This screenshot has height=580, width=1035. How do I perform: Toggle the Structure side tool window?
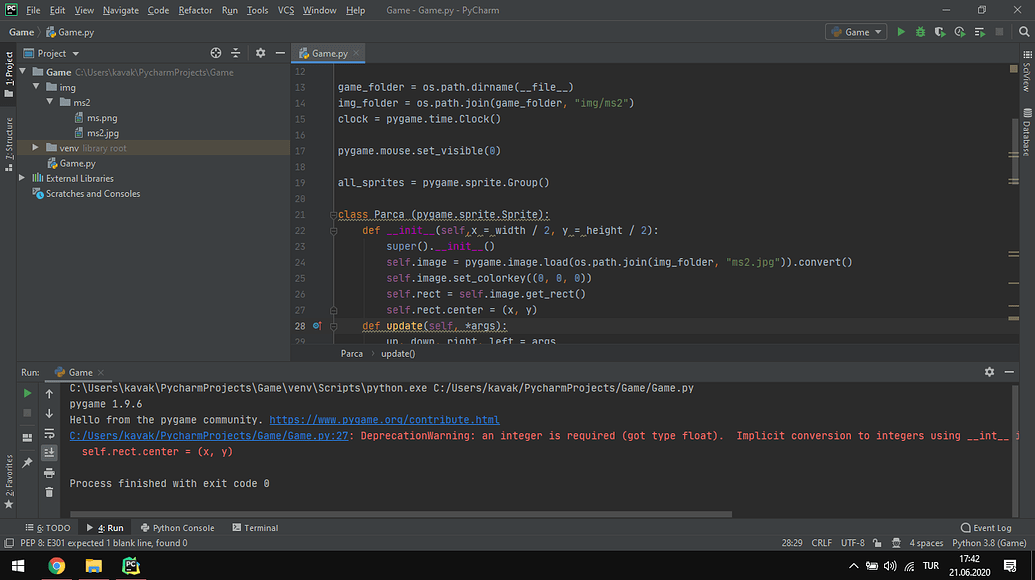point(9,145)
